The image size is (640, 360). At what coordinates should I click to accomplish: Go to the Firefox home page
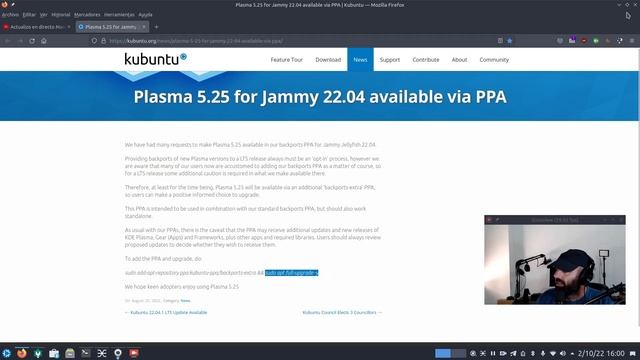[x=44, y=41]
